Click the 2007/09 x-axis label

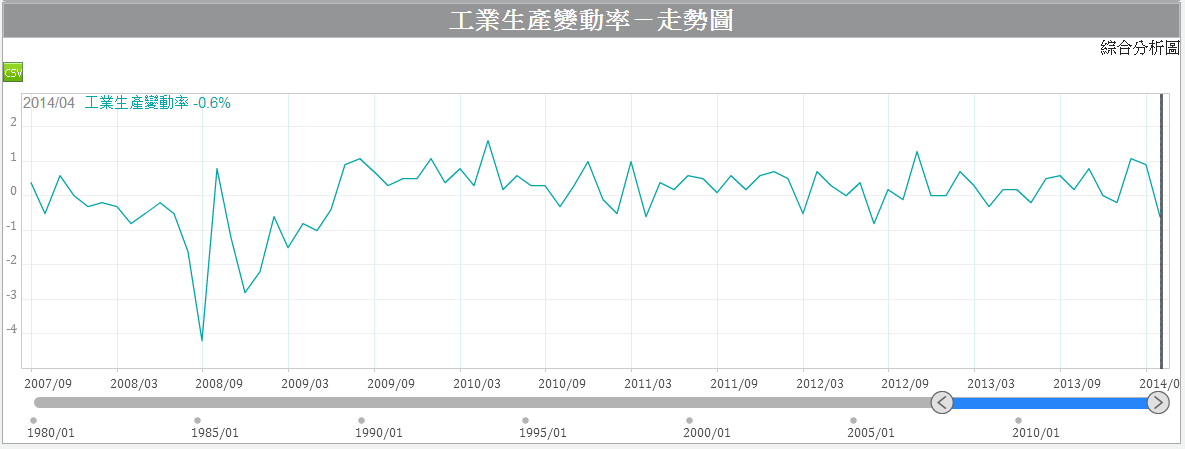pos(48,382)
